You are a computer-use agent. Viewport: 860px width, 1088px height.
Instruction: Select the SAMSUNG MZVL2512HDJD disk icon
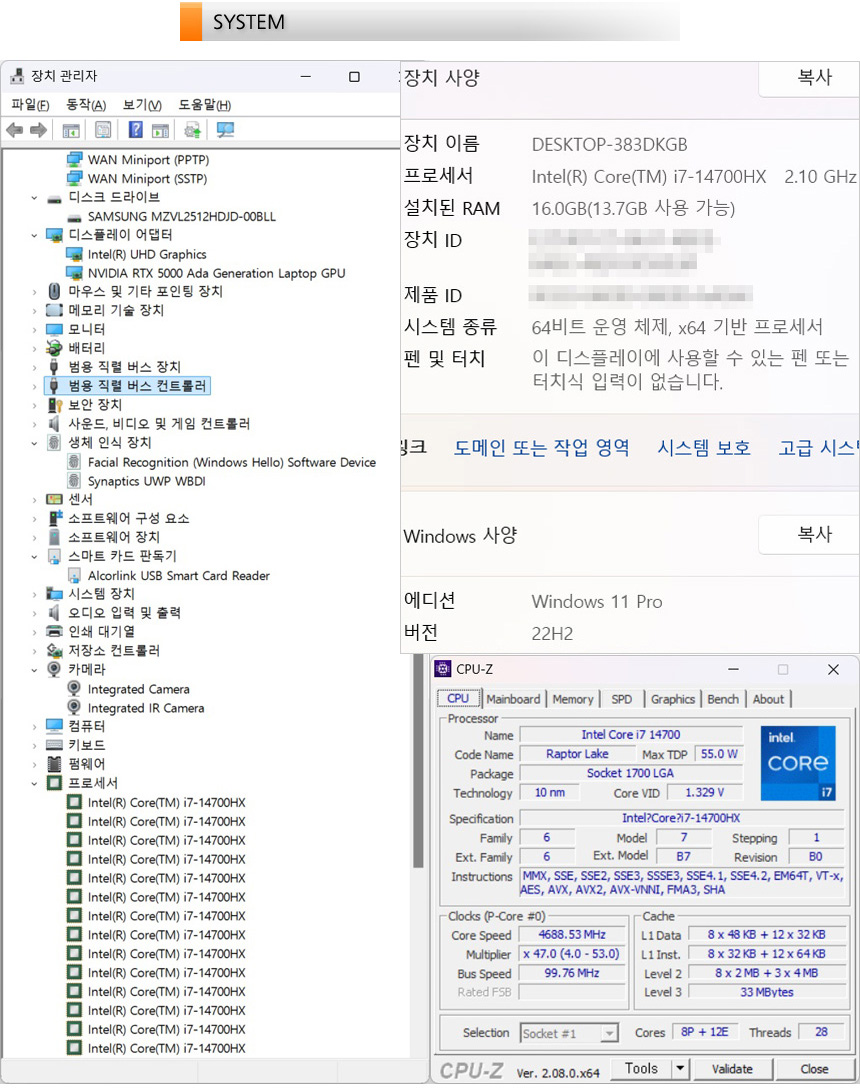[x=74, y=217]
